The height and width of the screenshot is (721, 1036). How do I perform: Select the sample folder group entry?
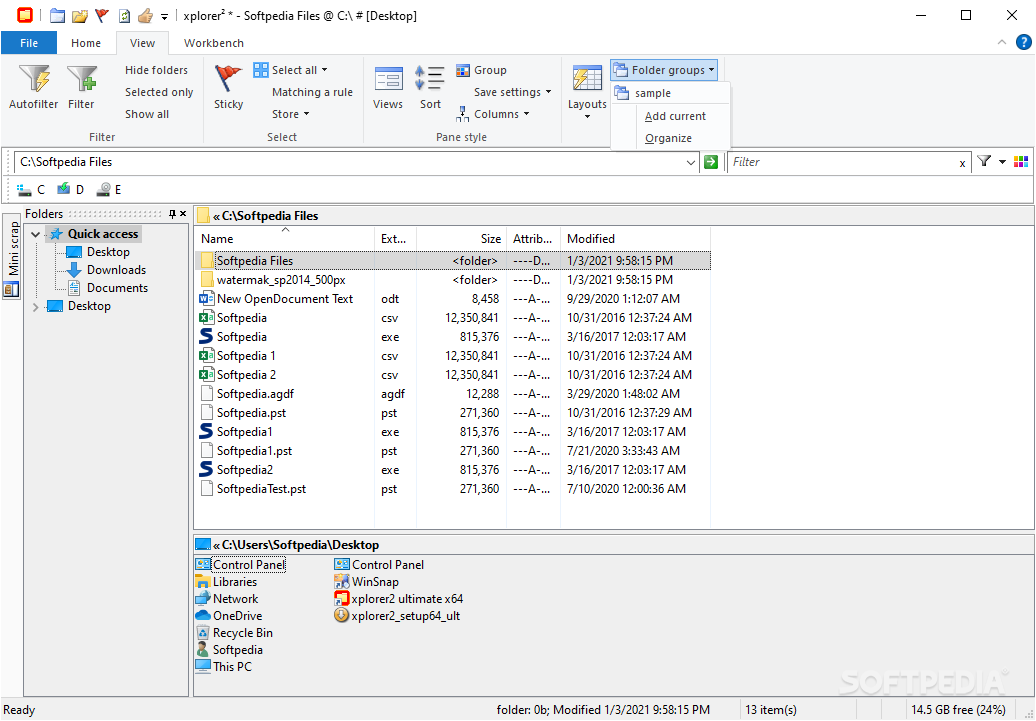pyautogui.click(x=671, y=93)
